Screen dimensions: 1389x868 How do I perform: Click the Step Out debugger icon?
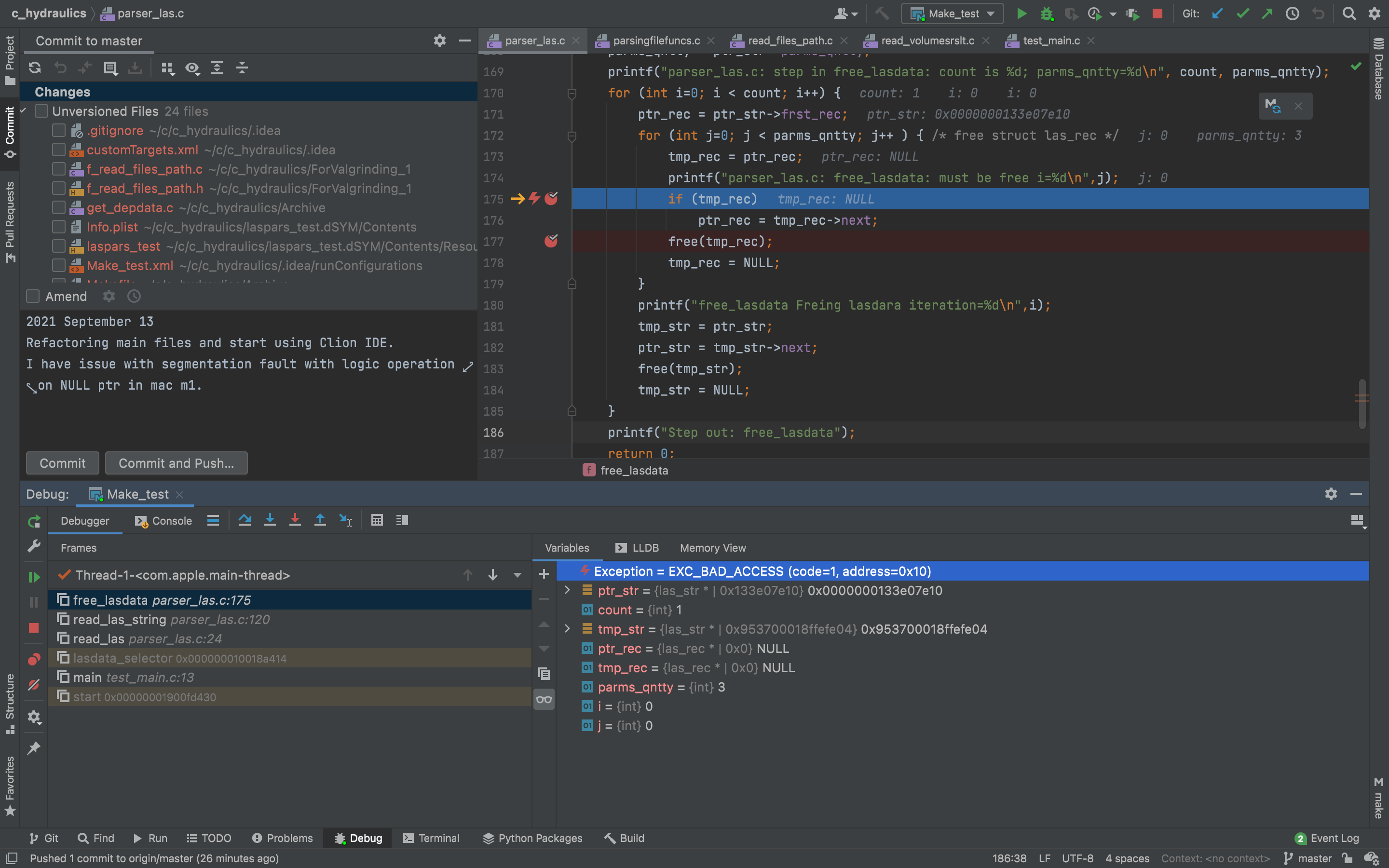point(320,520)
